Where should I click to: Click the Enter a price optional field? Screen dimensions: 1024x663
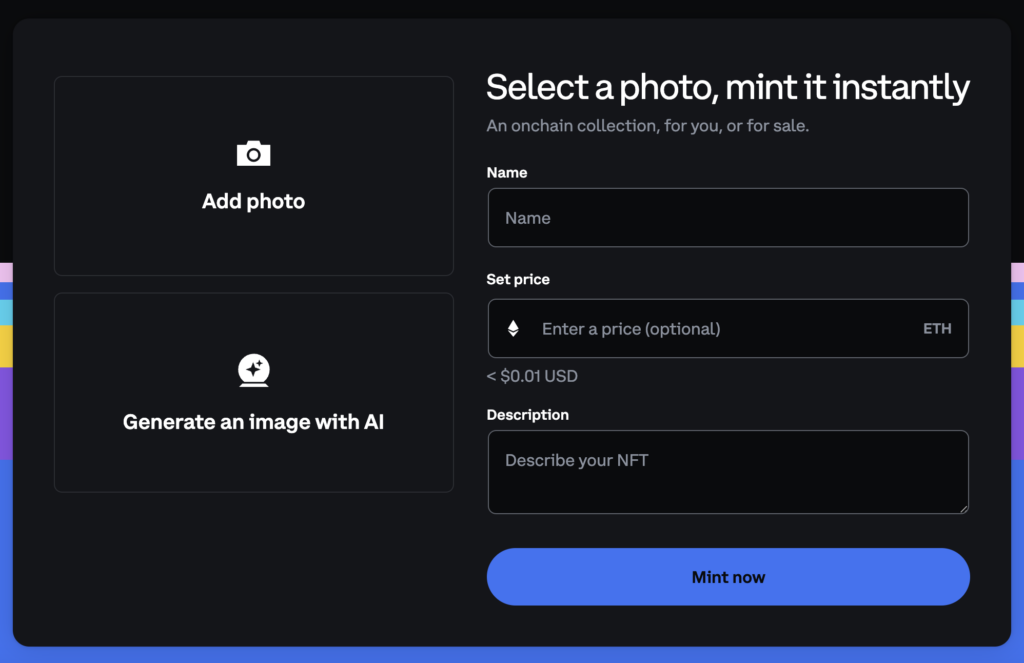coord(700,328)
